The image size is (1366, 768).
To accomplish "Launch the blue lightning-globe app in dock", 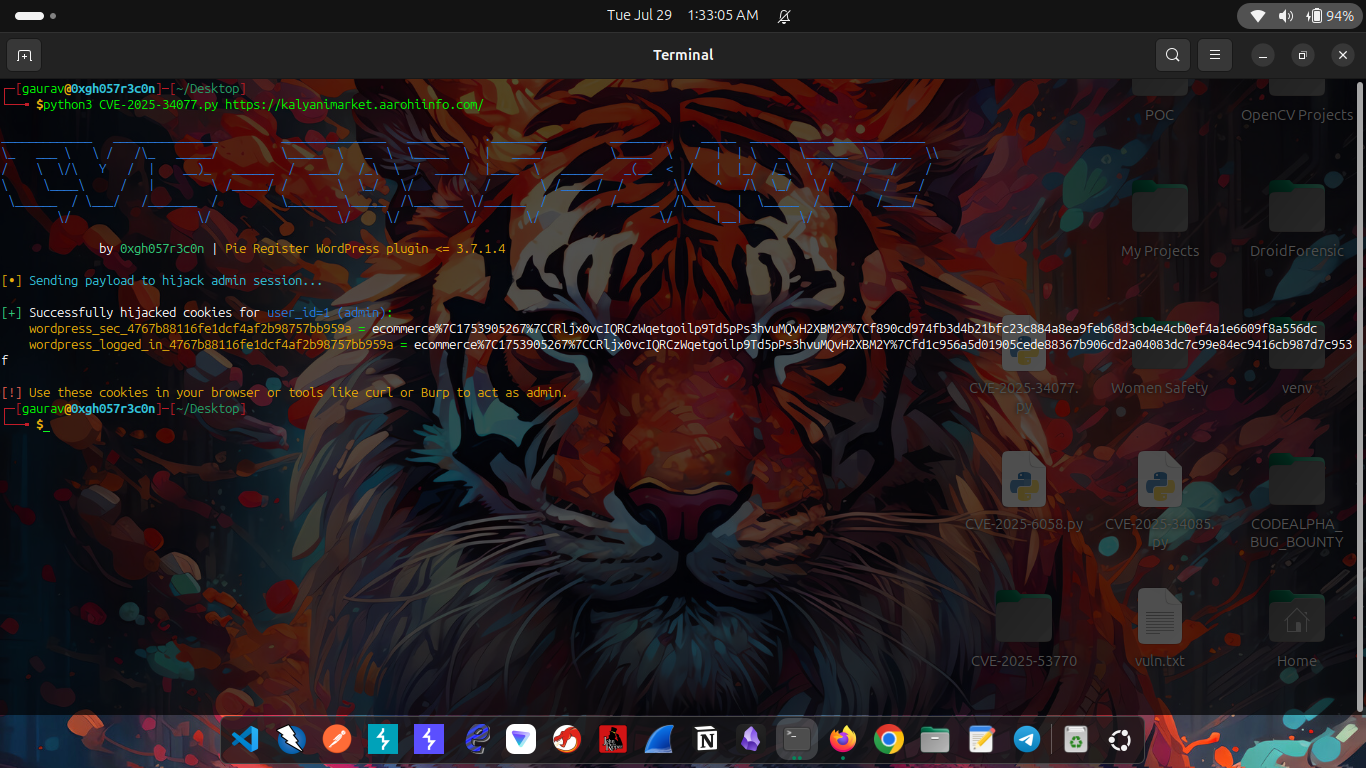I will (x=291, y=739).
